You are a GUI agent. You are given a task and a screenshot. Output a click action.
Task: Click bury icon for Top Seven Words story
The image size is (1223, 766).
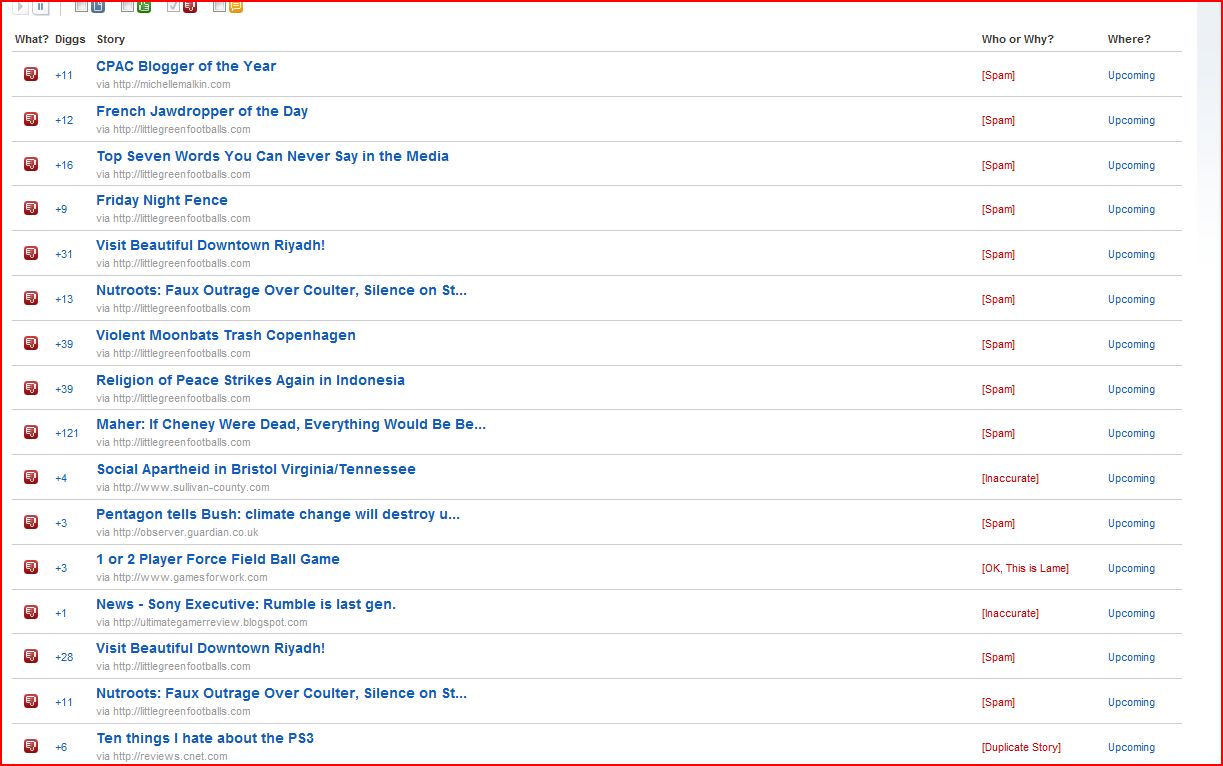(31, 164)
